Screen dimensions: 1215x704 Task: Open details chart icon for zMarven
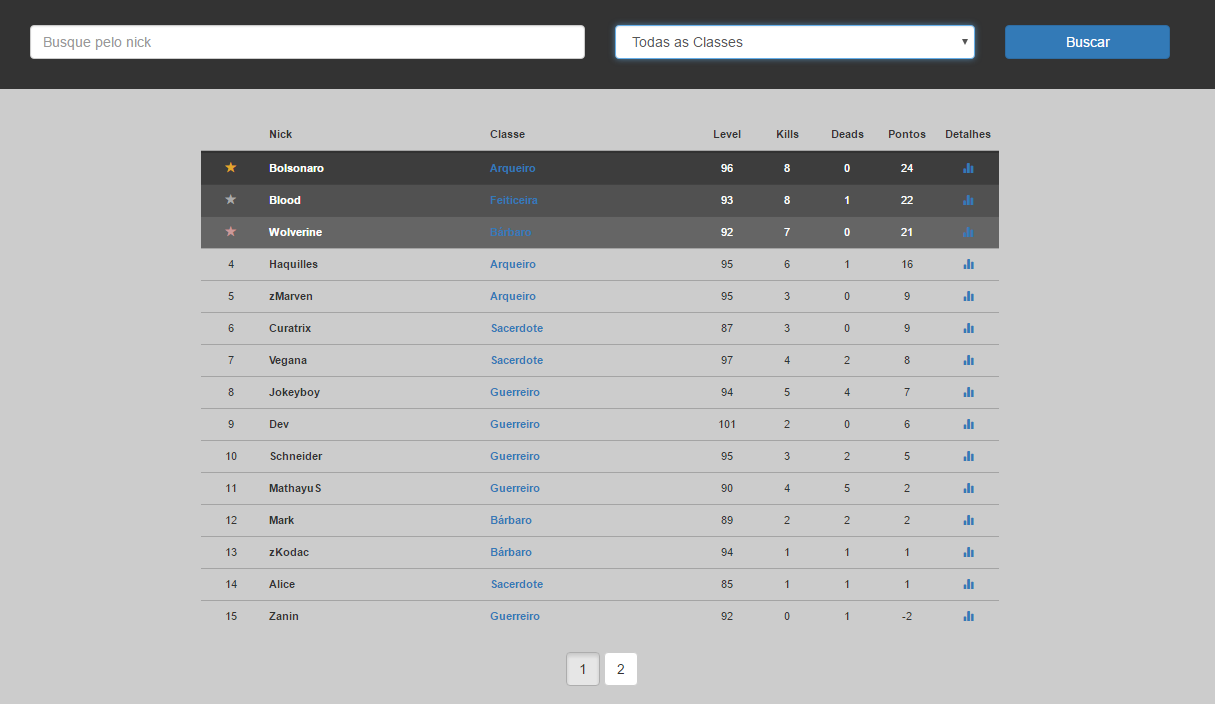tap(968, 296)
